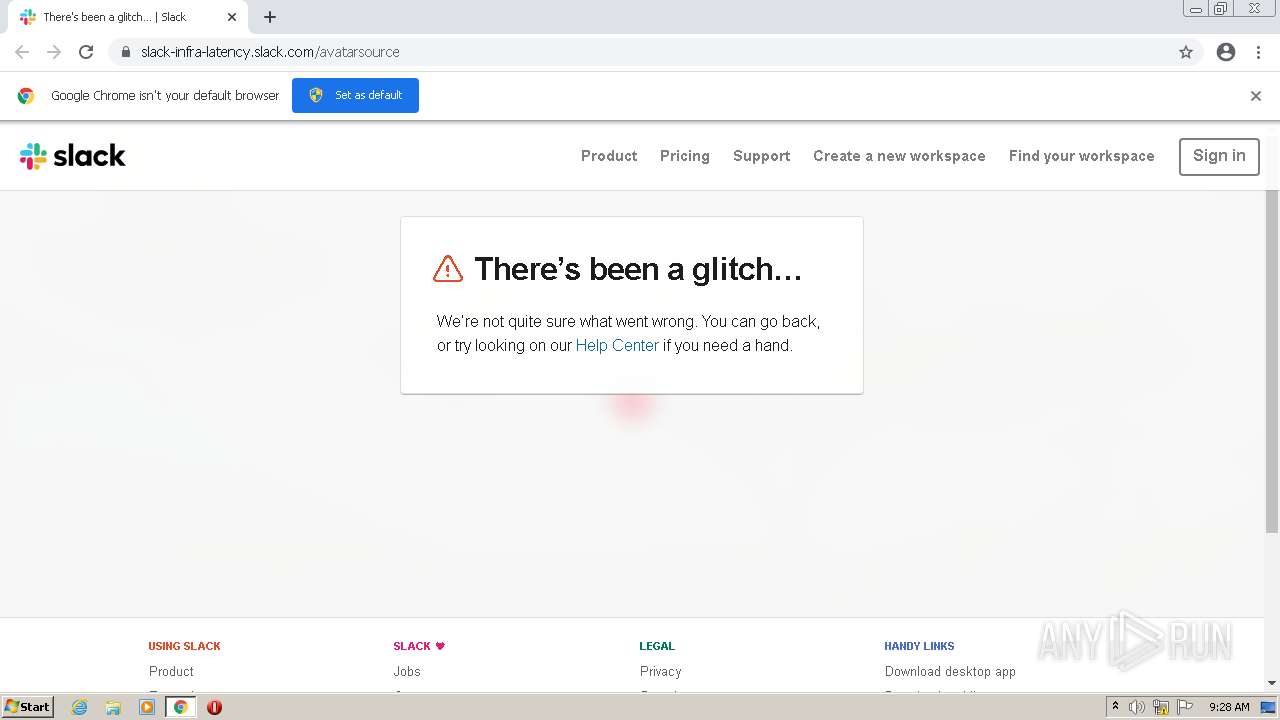The width and height of the screenshot is (1280, 720).
Task: Go back with browser back arrow
Action: pyautogui.click(x=22, y=52)
